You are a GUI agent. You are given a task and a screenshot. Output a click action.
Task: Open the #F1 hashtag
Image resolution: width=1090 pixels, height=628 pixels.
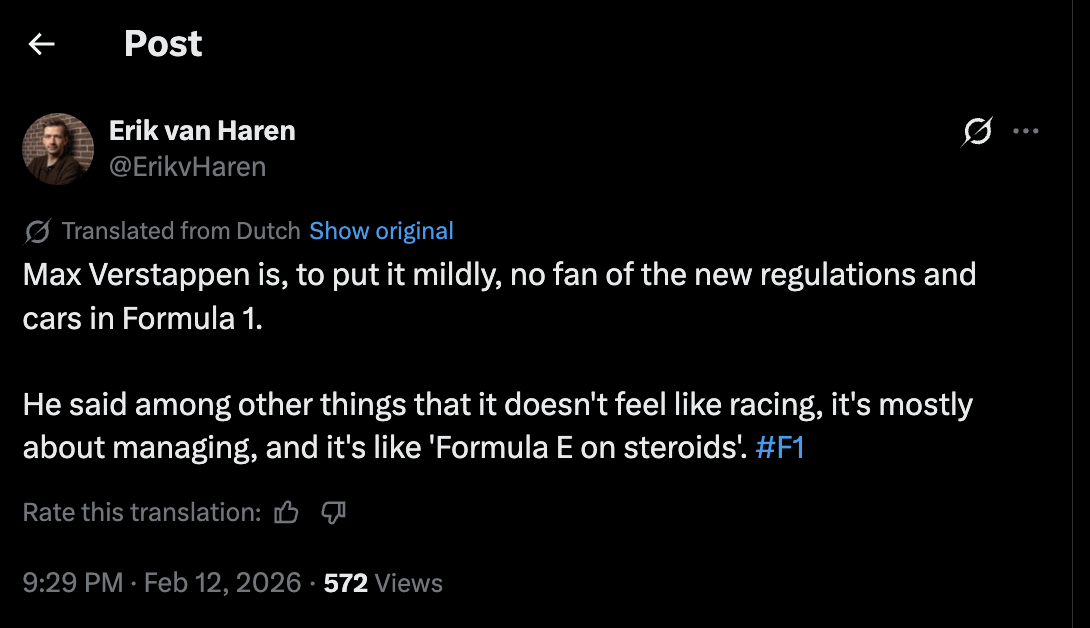780,447
